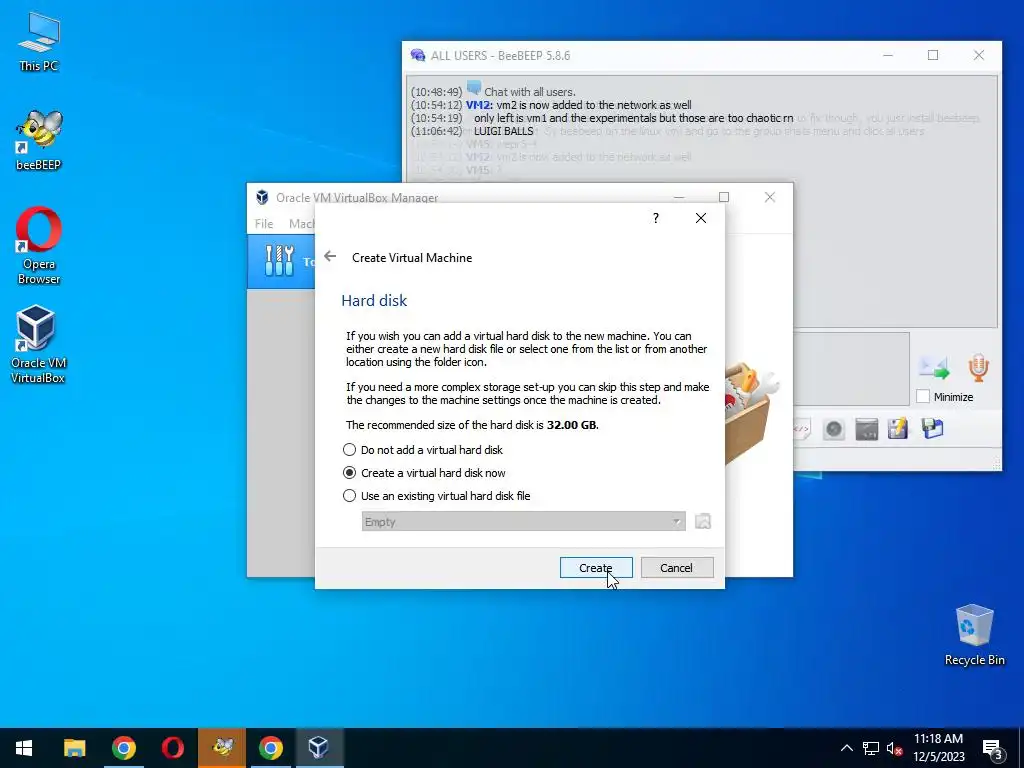Click the Tools icon in VirtualBox Manager
The width and height of the screenshot is (1024, 768).
pyautogui.click(x=280, y=261)
